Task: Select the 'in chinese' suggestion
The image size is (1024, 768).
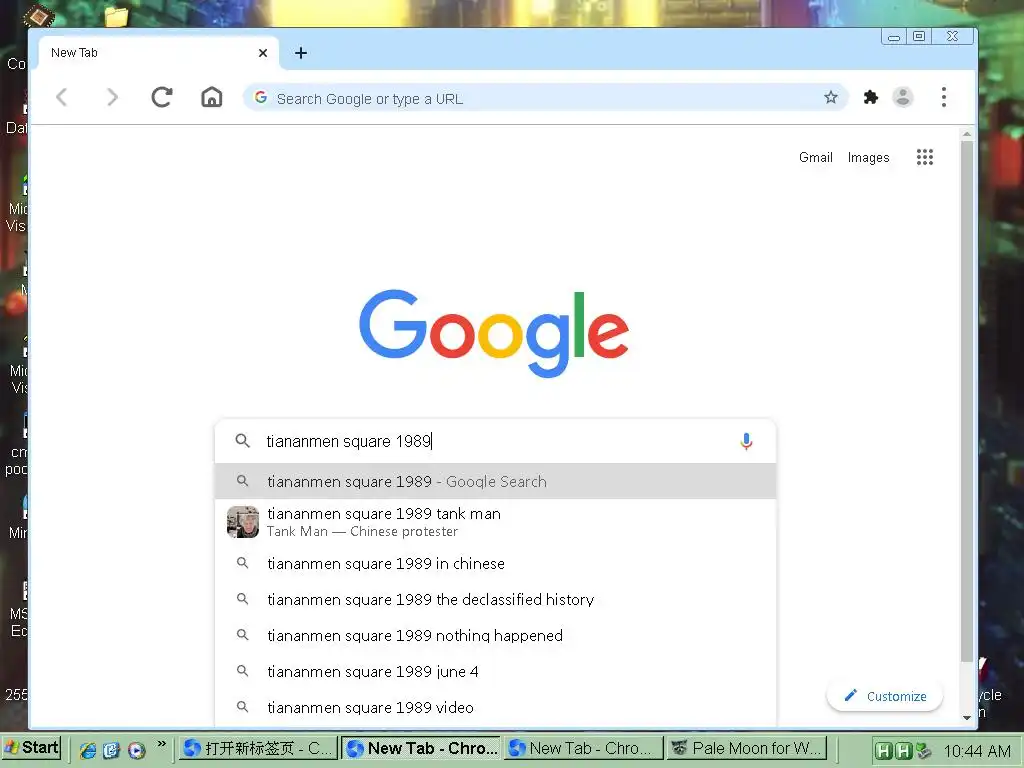Action: (x=496, y=564)
